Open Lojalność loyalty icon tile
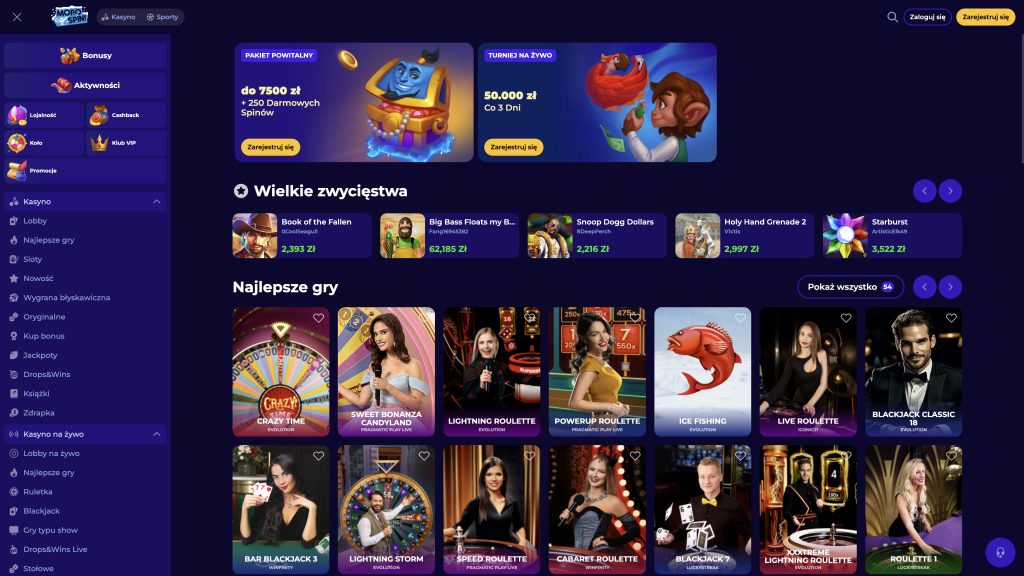The height and width of the screenshot is (576, 1024). [44, 115]
